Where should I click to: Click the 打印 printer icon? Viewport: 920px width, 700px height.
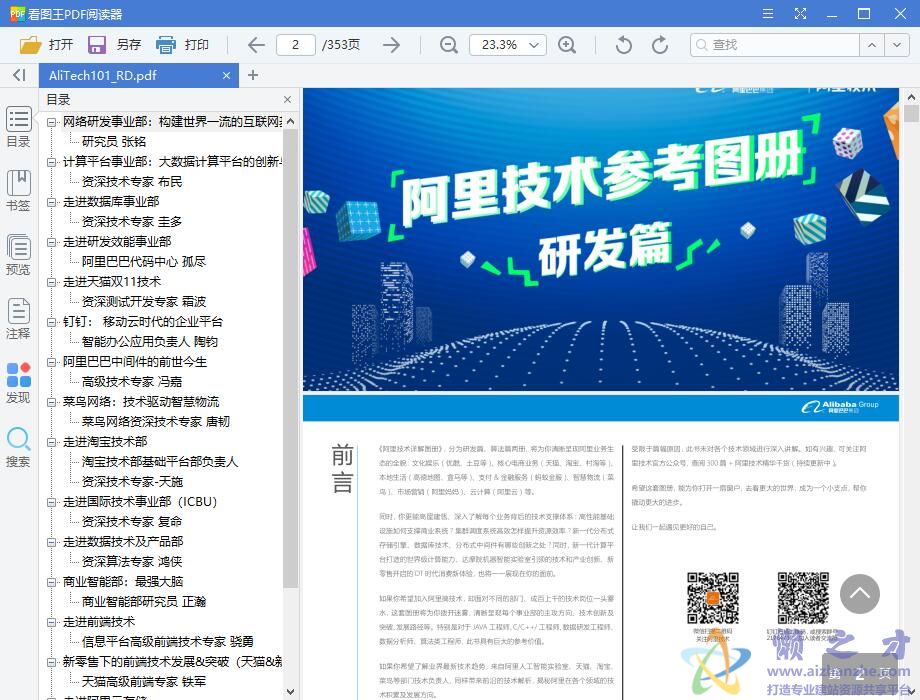click(166, 45)
